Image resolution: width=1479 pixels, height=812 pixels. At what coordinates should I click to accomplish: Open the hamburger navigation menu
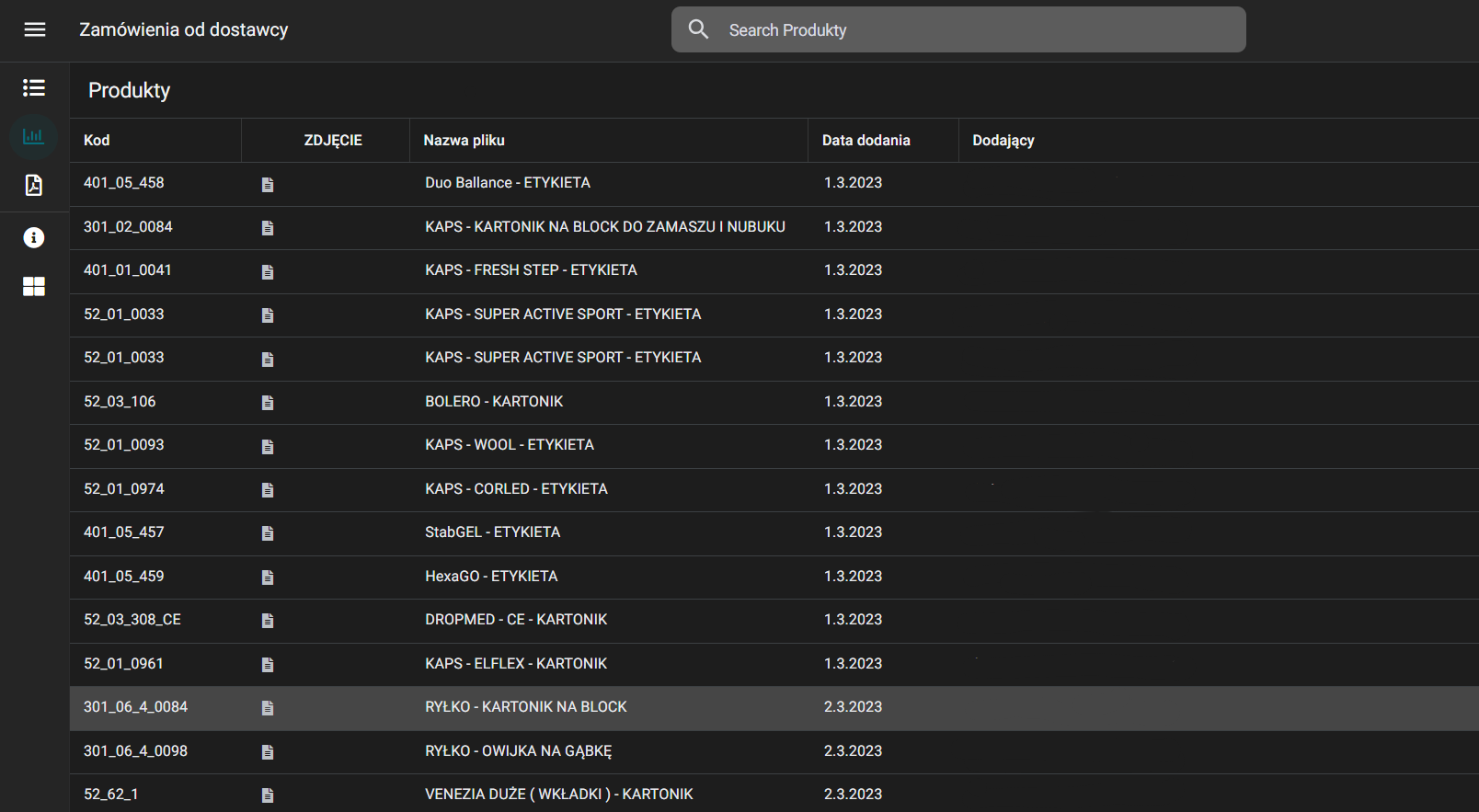35,29
